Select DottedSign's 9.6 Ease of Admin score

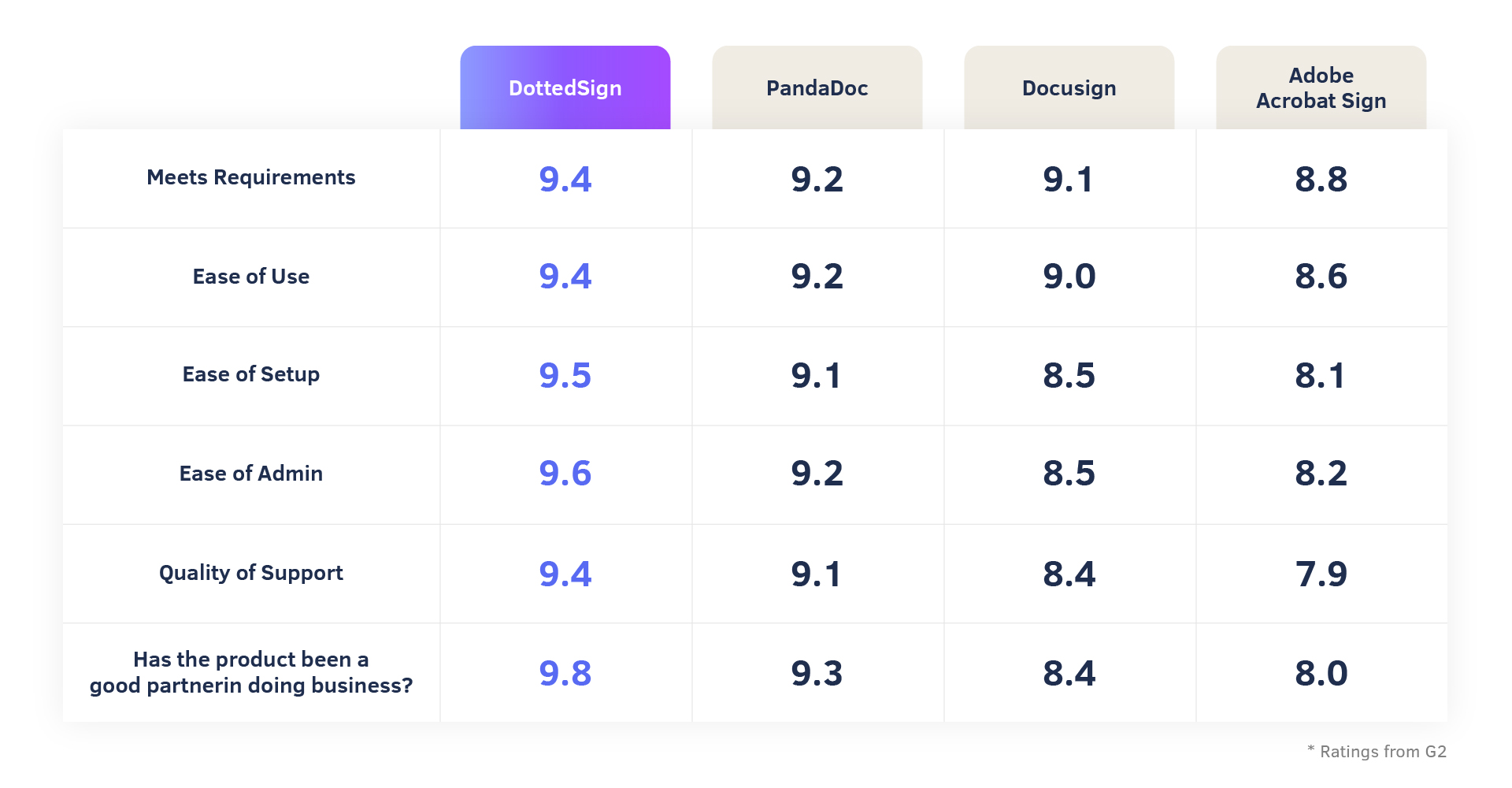point(565,474)
